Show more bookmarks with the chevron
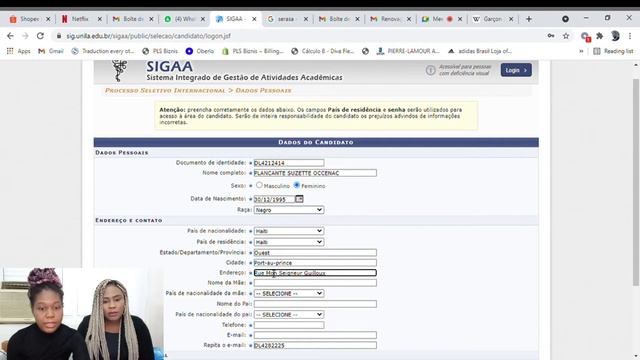 (581, 51)
